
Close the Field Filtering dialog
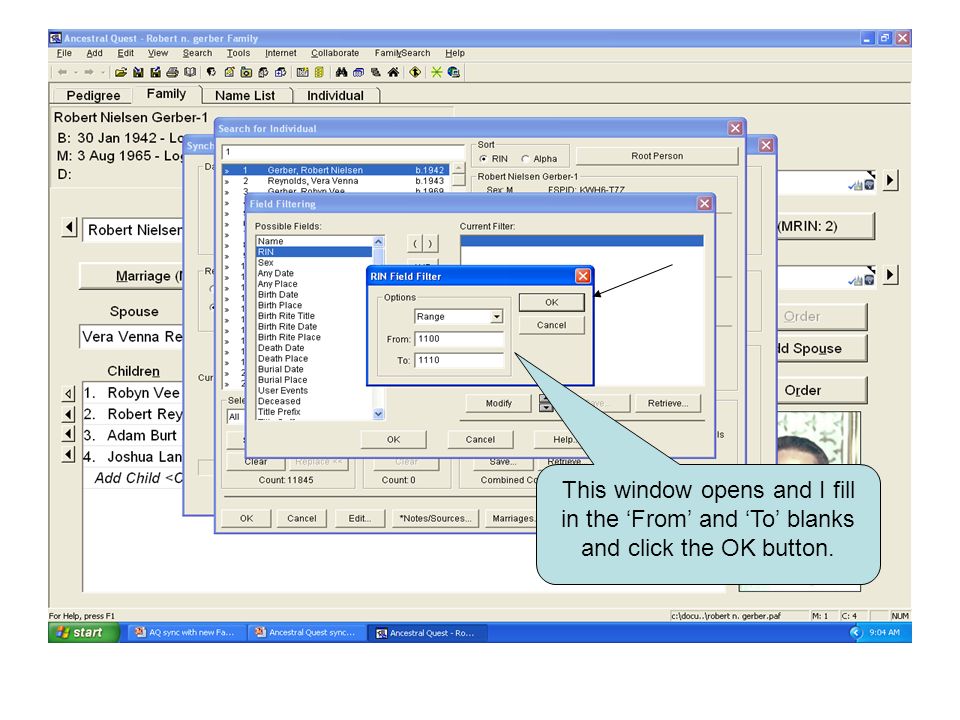(705, 204)
